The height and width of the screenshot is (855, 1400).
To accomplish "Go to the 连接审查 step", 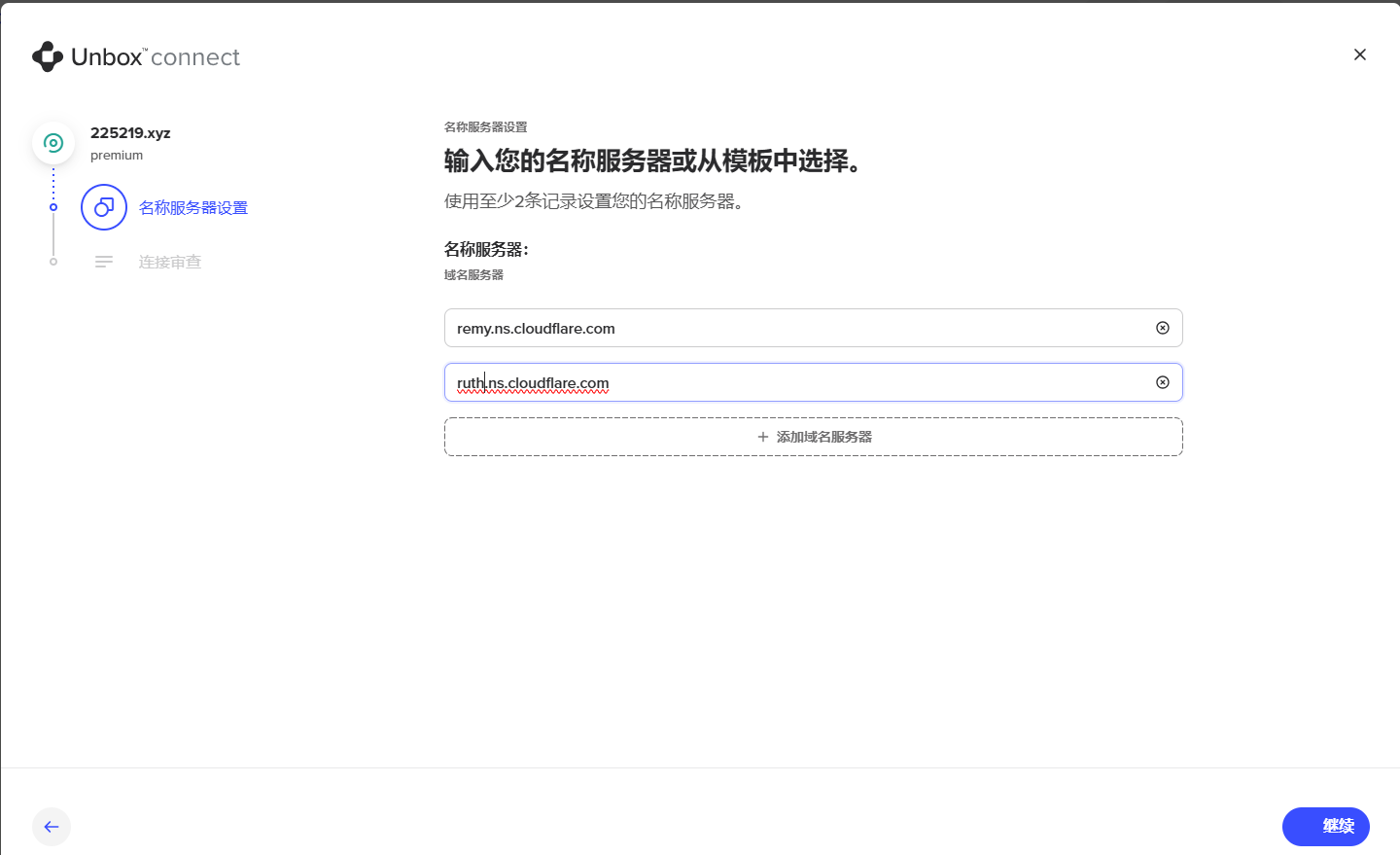I will [x=170, y=263].
